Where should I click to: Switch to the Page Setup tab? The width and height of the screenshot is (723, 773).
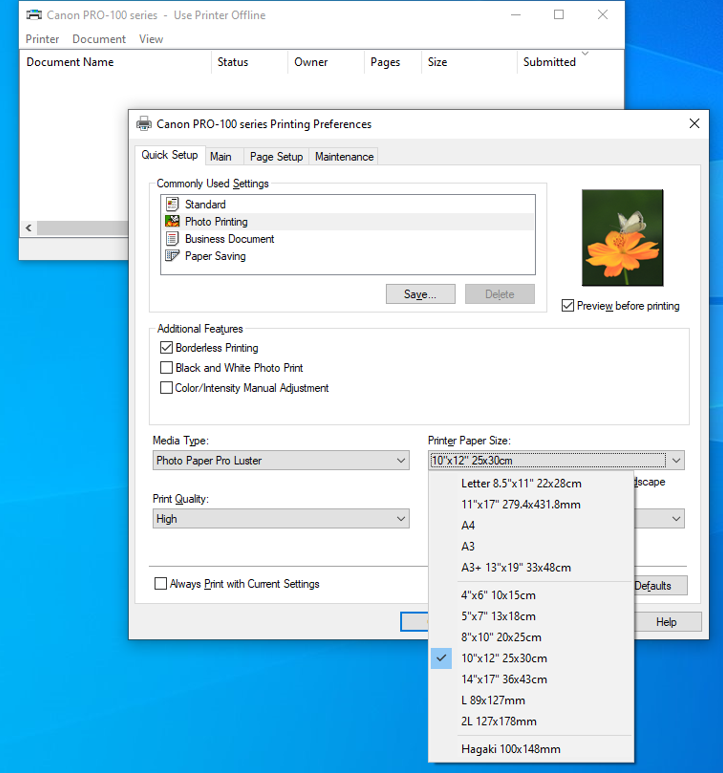point(276,157)
